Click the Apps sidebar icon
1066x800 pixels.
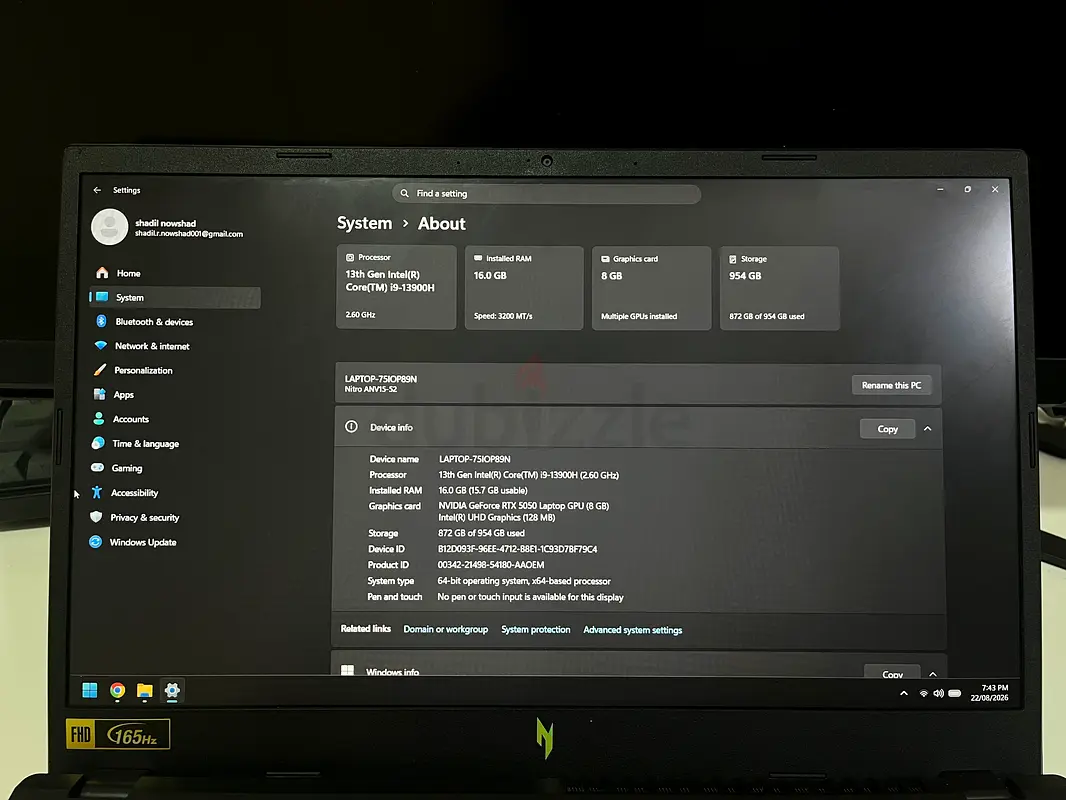tap(99, 394)
